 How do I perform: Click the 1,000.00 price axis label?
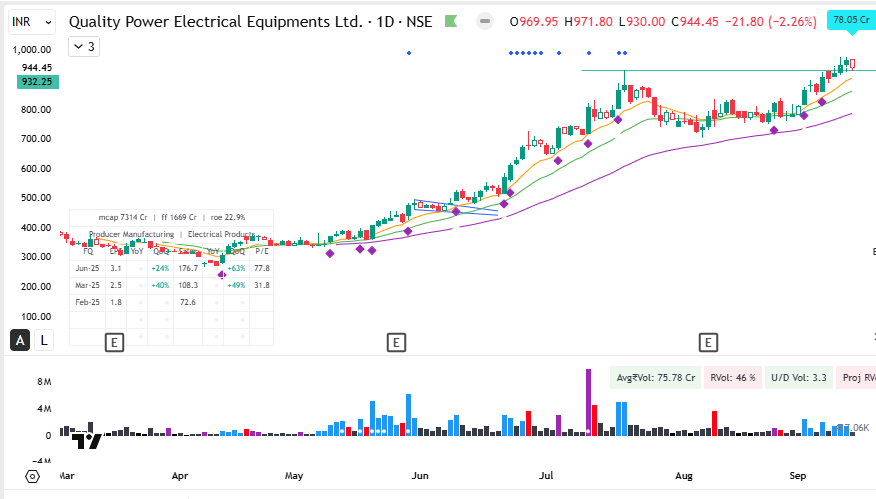coord(32,50)
